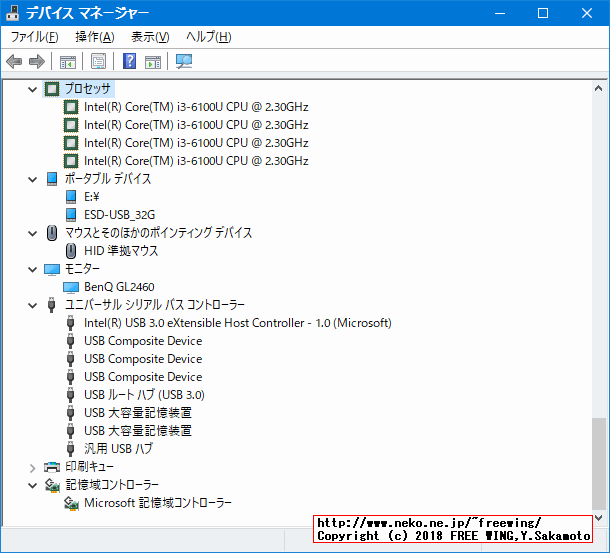The image size is (610, 553).
Task: Open the 操作(A) menu
Action: point(95,37)
